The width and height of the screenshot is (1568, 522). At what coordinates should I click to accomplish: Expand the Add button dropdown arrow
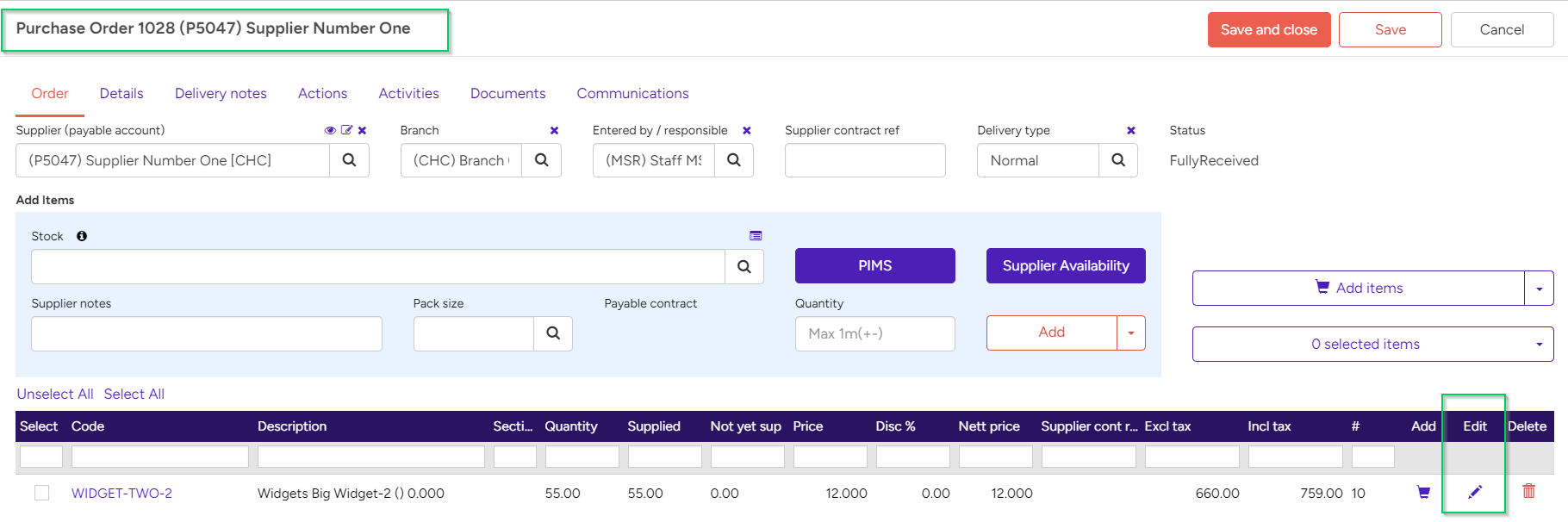pyautogui.click(x=1131, y=333)
